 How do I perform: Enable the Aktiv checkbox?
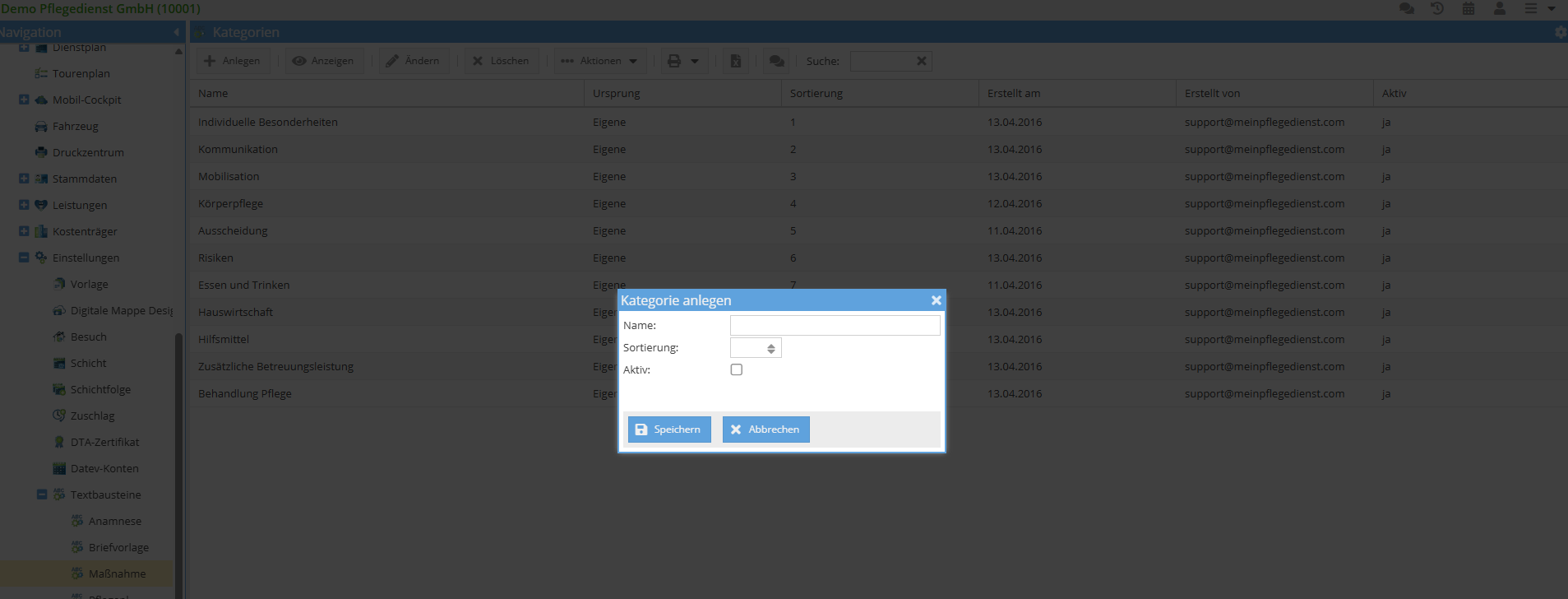click(737, 369)
